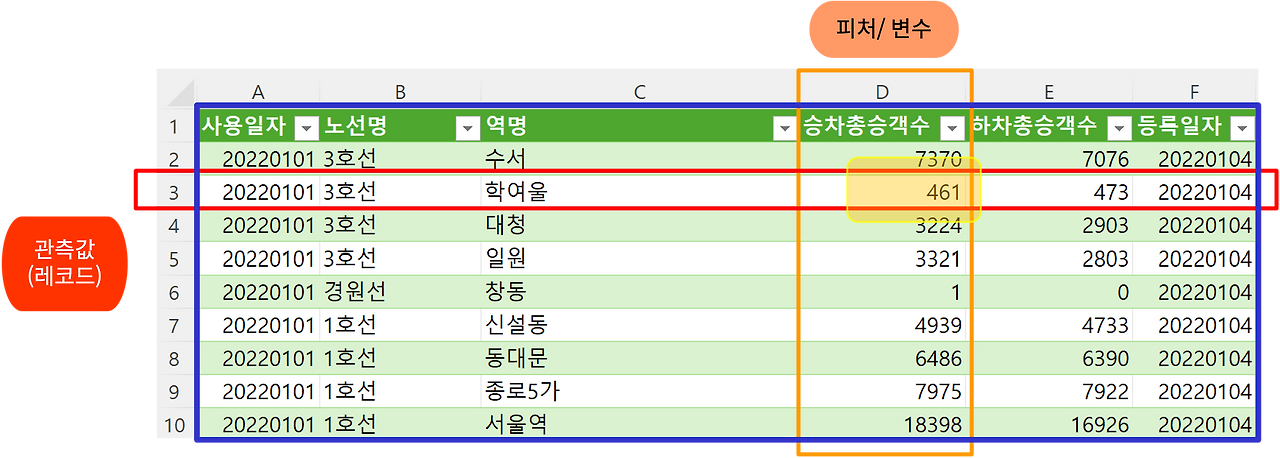The image size is (1280, 458).
Task: Click the 승차총승객수 header cell text
Action: 867,126
